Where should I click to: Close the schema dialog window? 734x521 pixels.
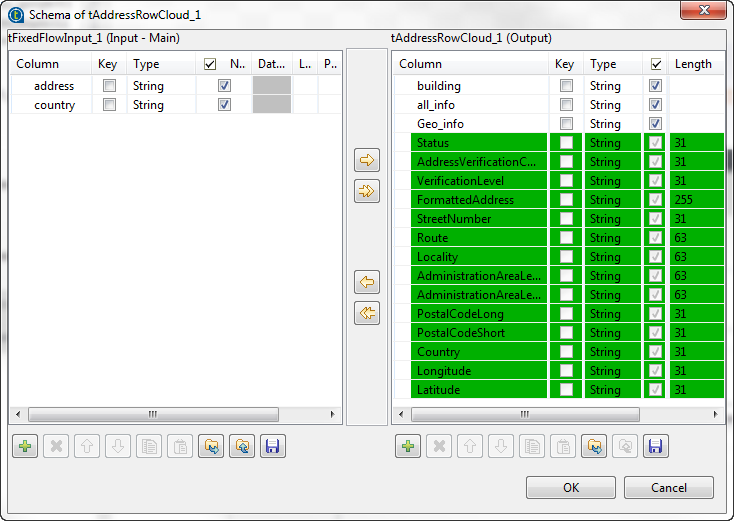tap(703, 10)
